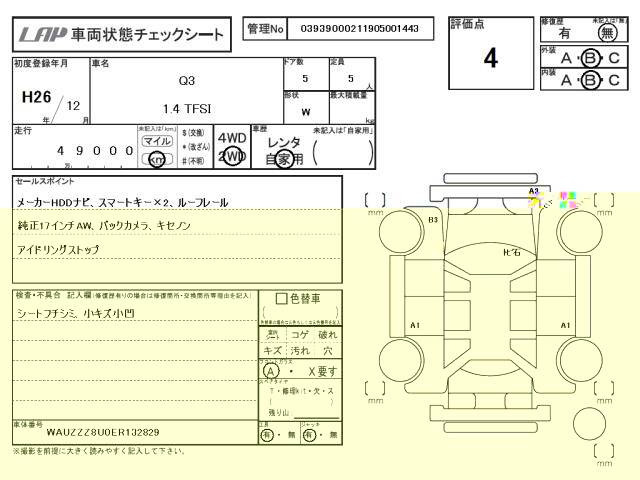Click the circled A windshield glass rating

click(270, 369)
